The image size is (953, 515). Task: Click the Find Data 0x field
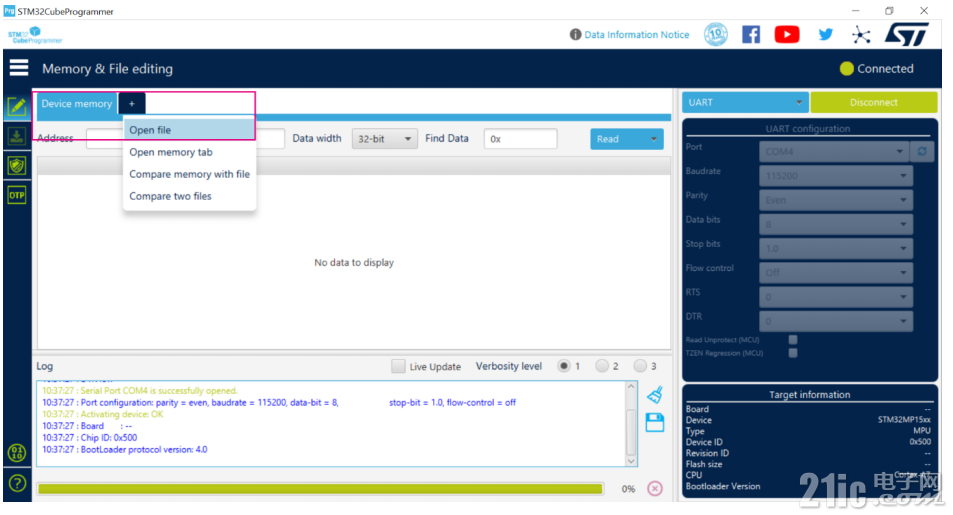point(520,139)
